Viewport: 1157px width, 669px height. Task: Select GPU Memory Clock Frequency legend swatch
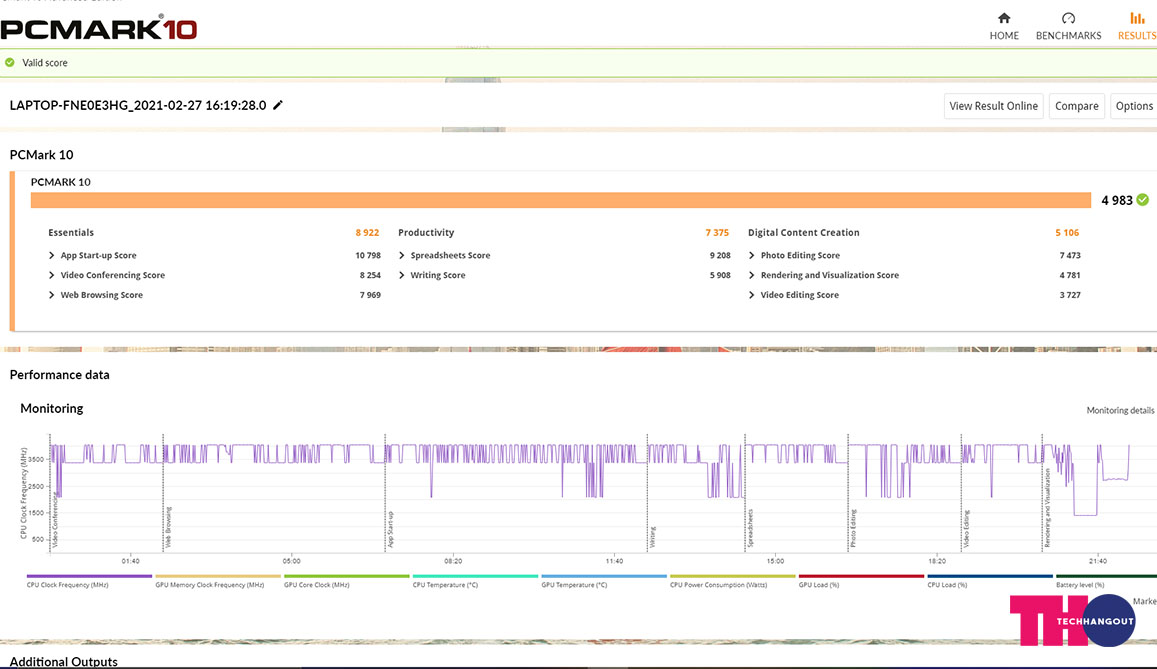coord(218,576)
